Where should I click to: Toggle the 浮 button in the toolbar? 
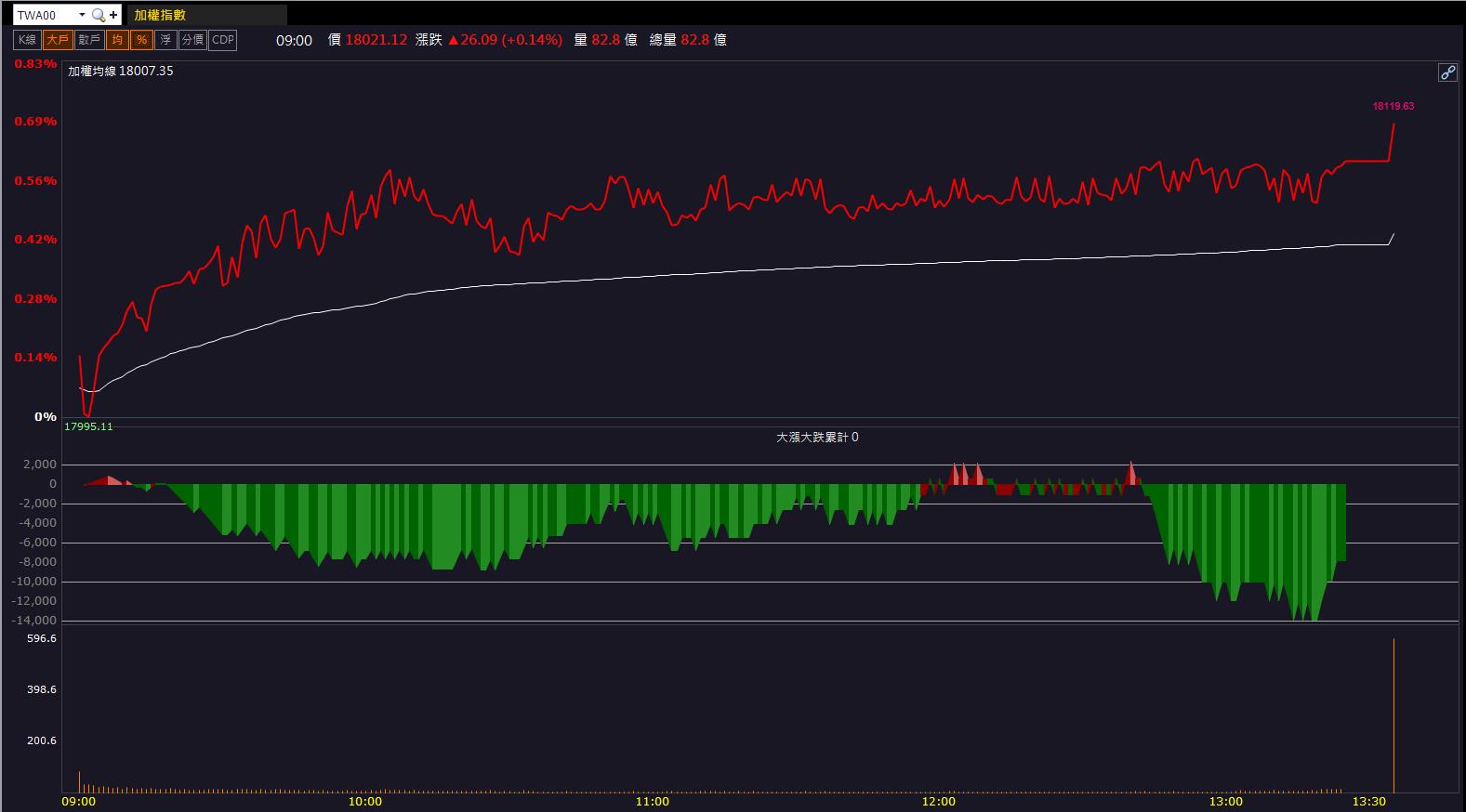[x=165, y=40]
